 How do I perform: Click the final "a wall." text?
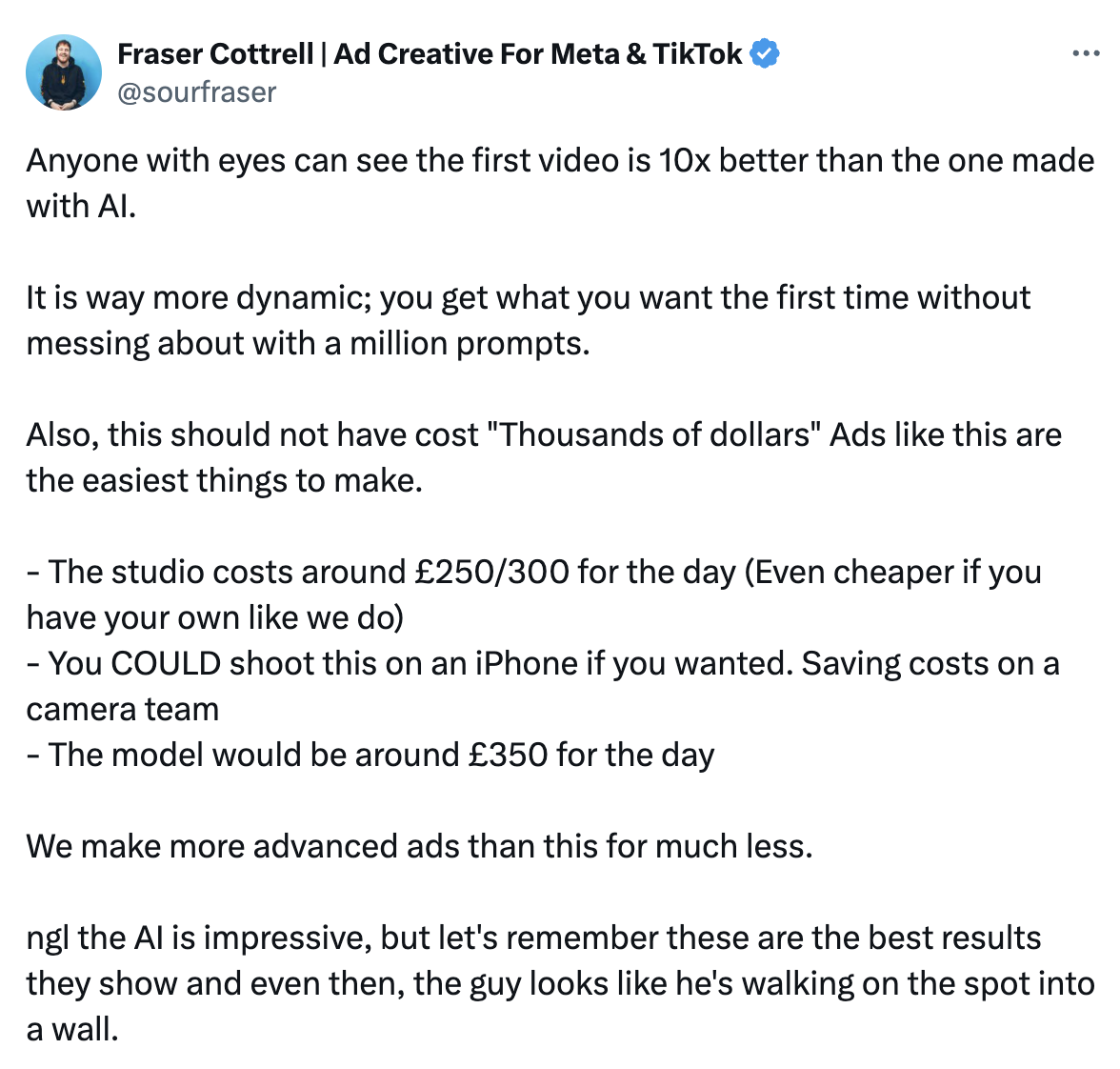click(x=72, y=1030)
